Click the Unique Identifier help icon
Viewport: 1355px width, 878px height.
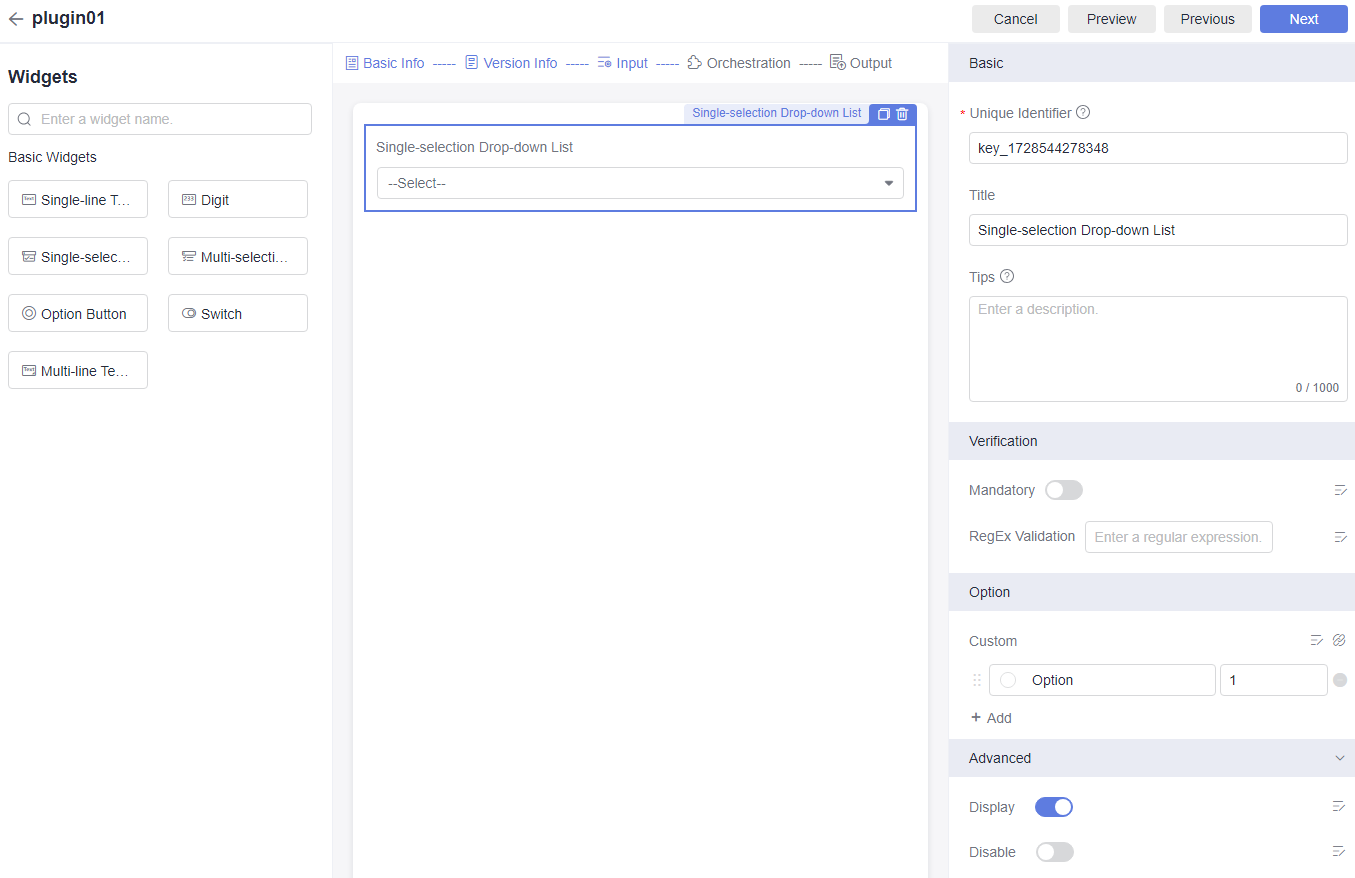point(1083,113)
